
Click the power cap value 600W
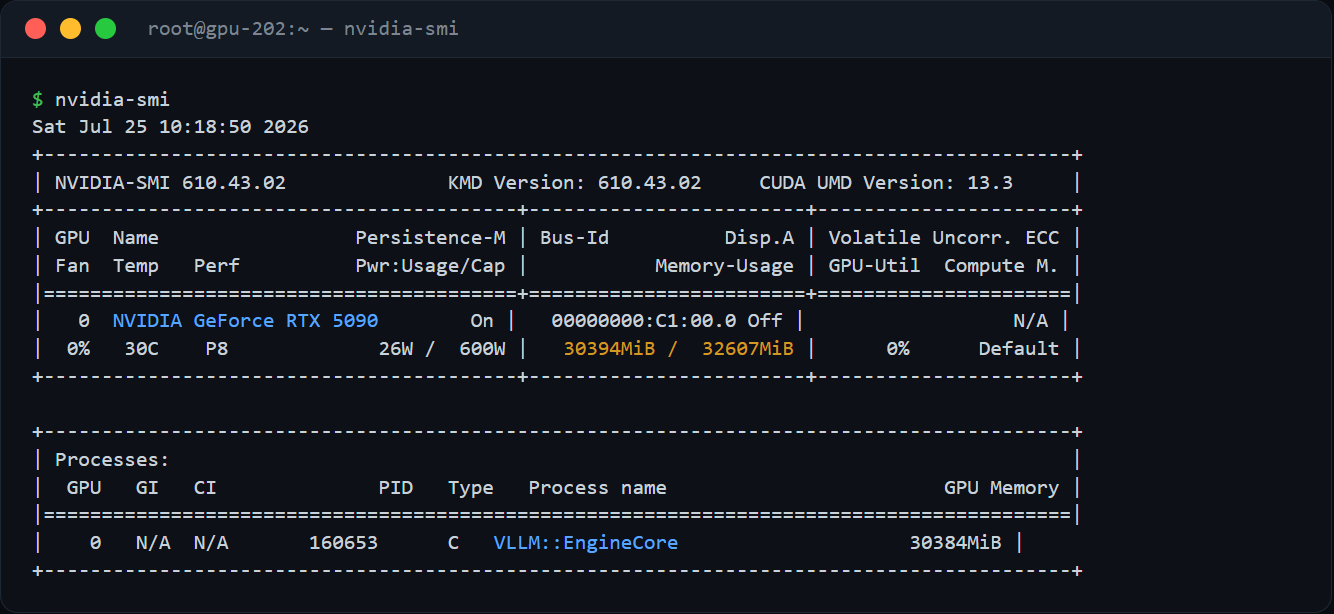click(x=482, y=349)
